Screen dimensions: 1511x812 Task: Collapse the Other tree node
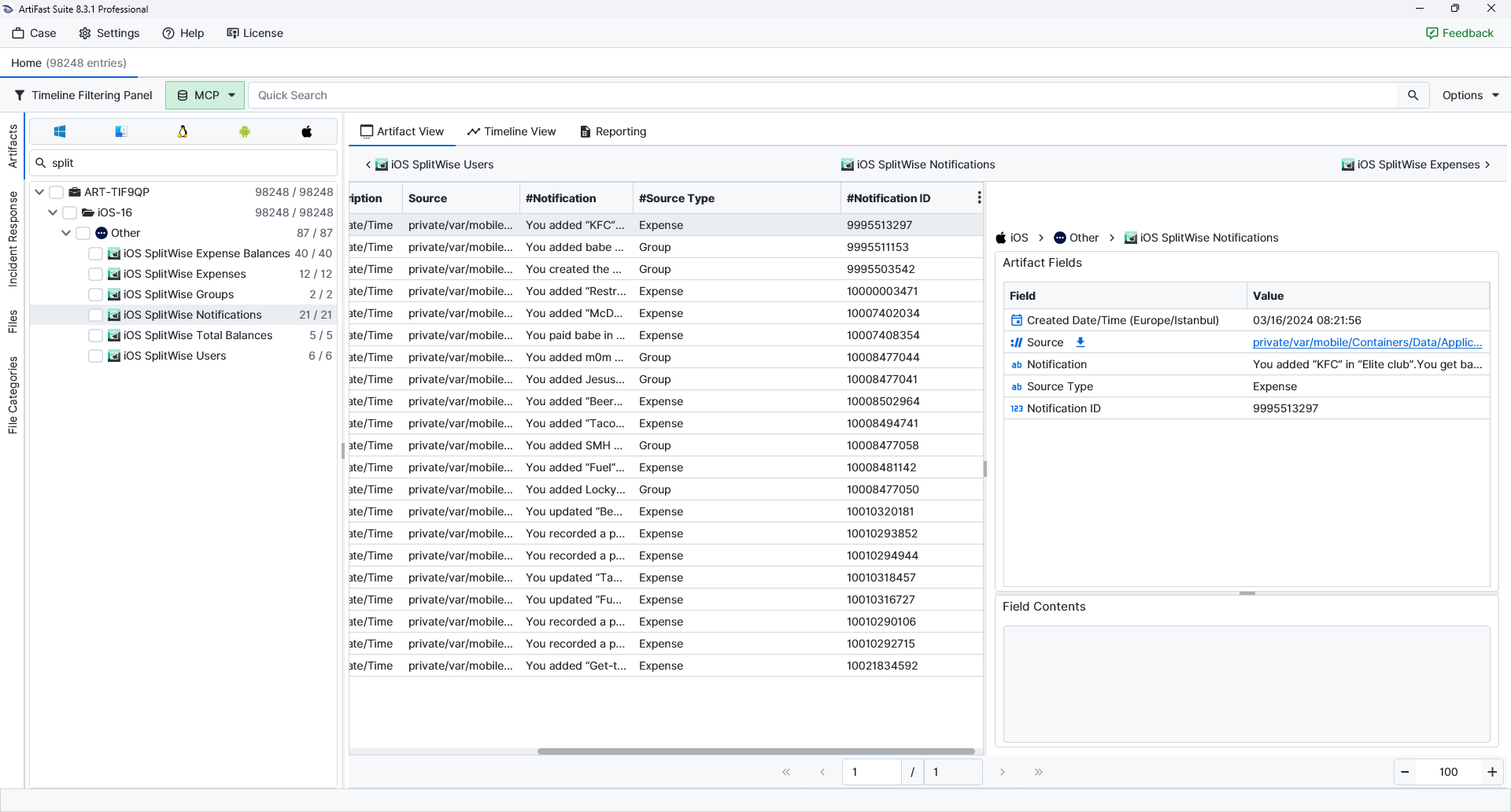coord(66,233)
